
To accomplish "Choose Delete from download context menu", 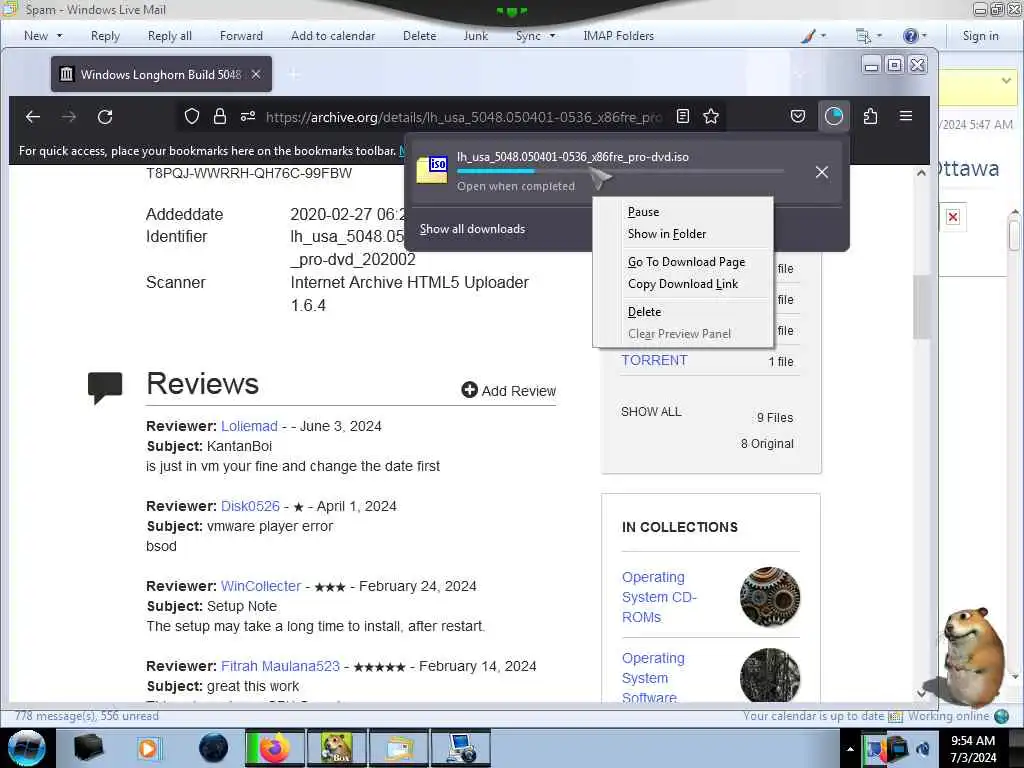I will pyautogui.click(x=644, y=312).
